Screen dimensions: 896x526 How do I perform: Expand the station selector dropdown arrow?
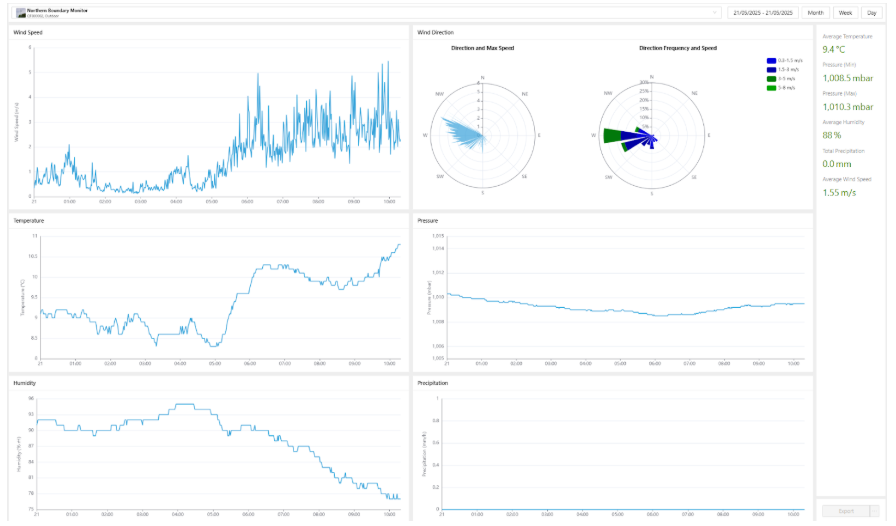[714, 13]
